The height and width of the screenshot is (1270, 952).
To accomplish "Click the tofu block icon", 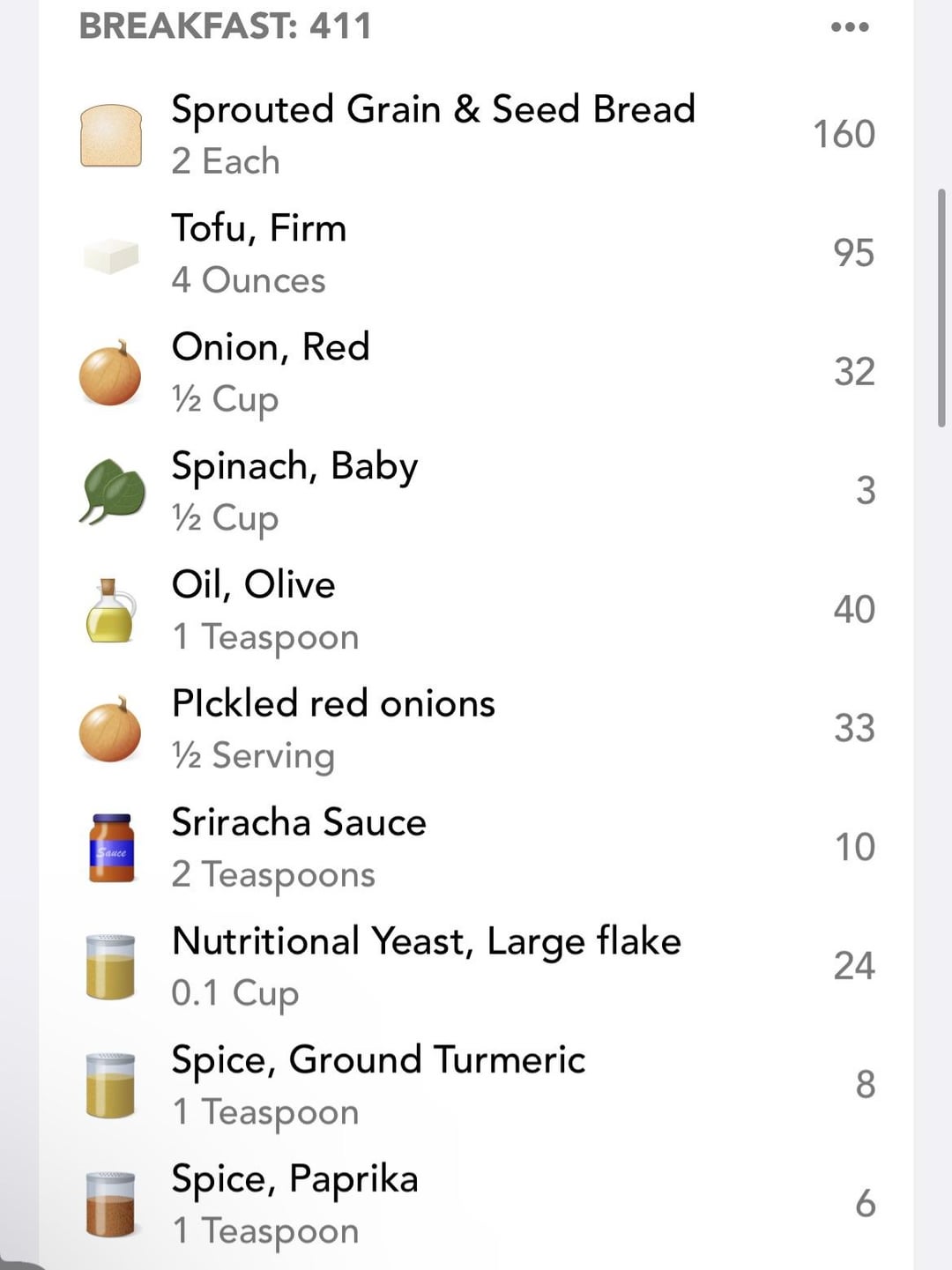I will pos(111,256).
